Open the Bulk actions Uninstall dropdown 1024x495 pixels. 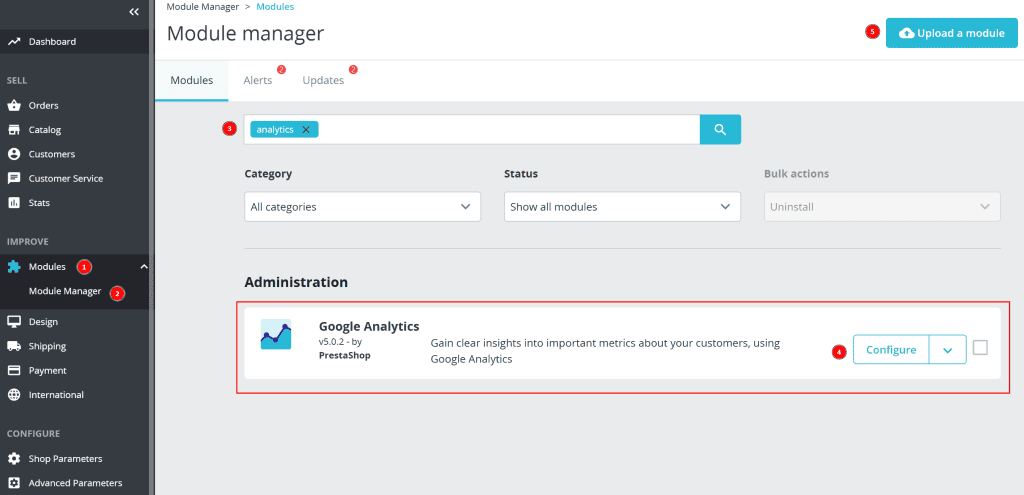click(x=882, y=206)
